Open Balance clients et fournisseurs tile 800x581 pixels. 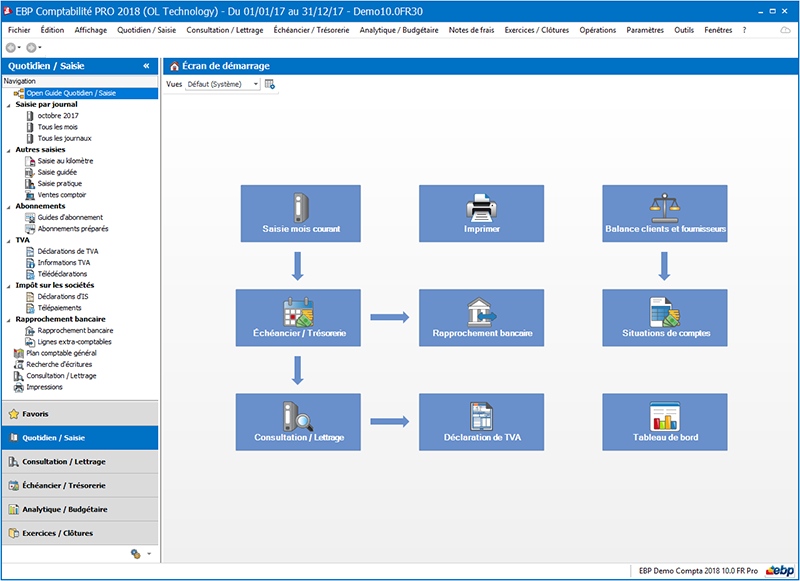point(665,213)
